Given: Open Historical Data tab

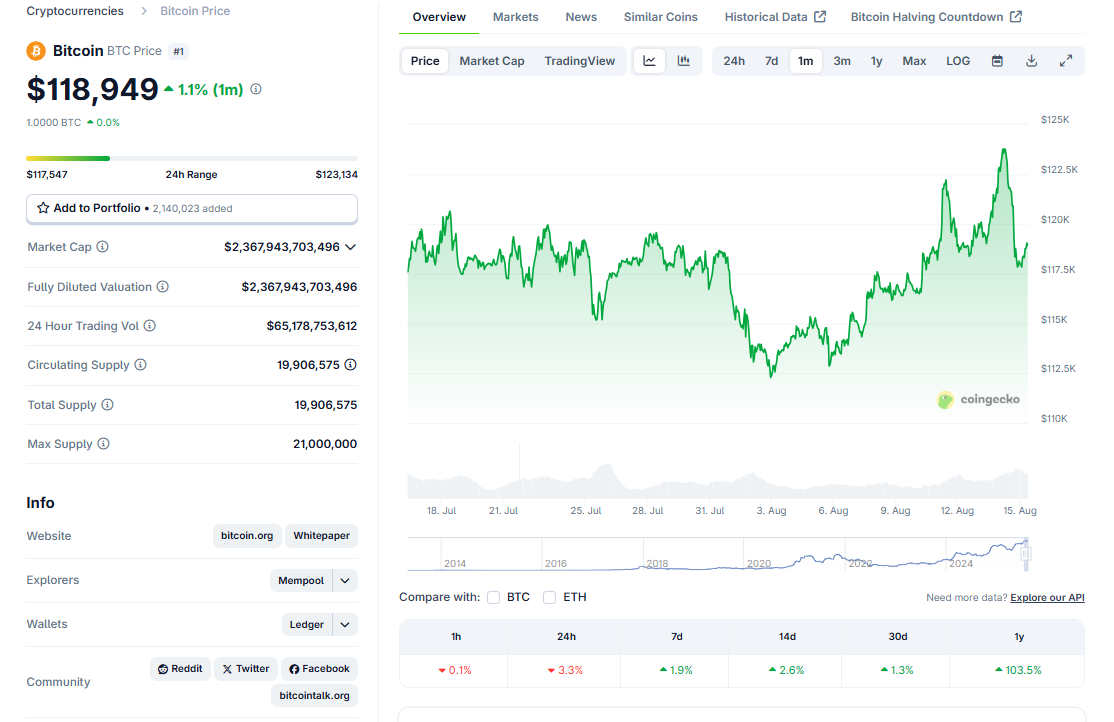Looking at the screenshot, I should [x=775, y=17].
